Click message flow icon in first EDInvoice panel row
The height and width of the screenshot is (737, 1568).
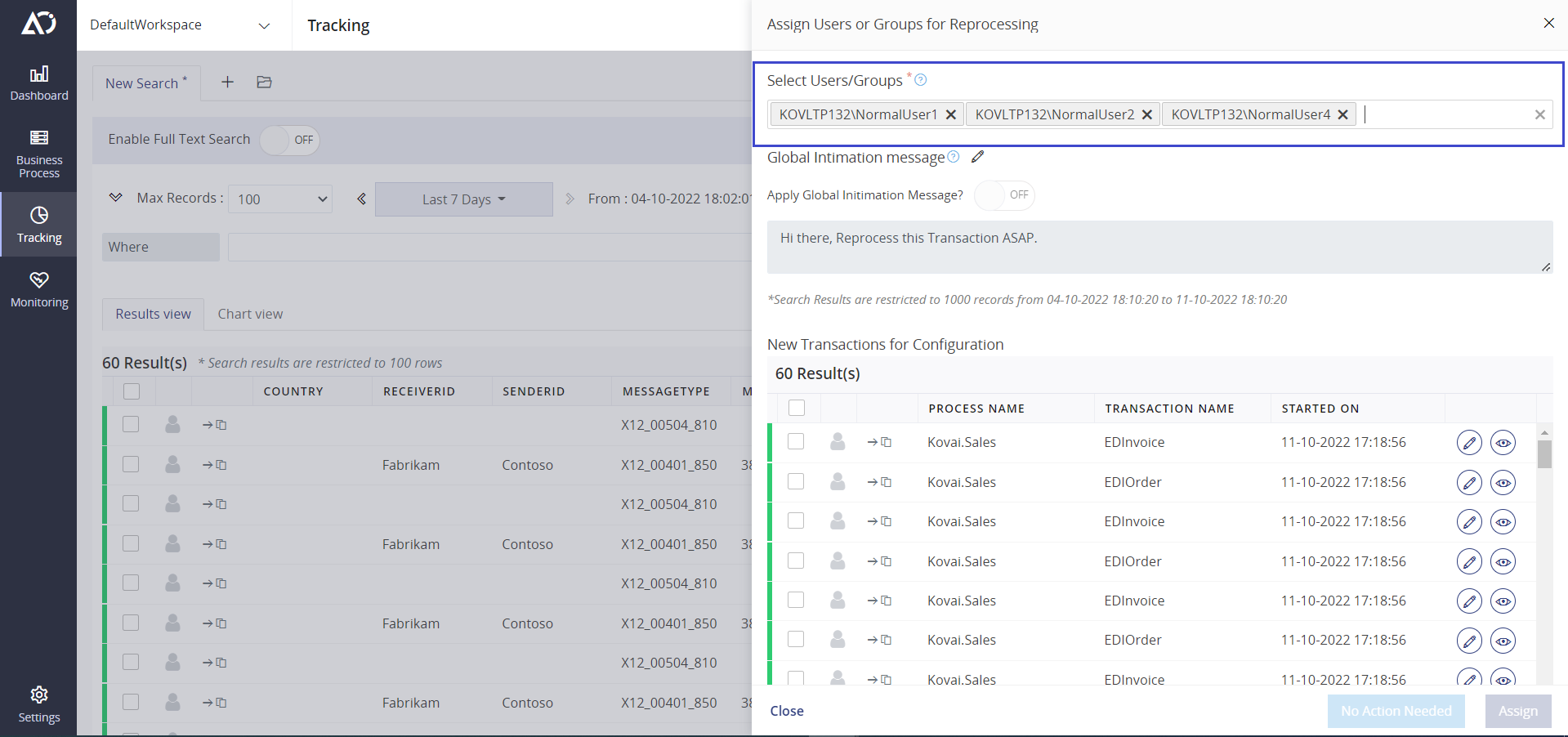pos(879,442)
